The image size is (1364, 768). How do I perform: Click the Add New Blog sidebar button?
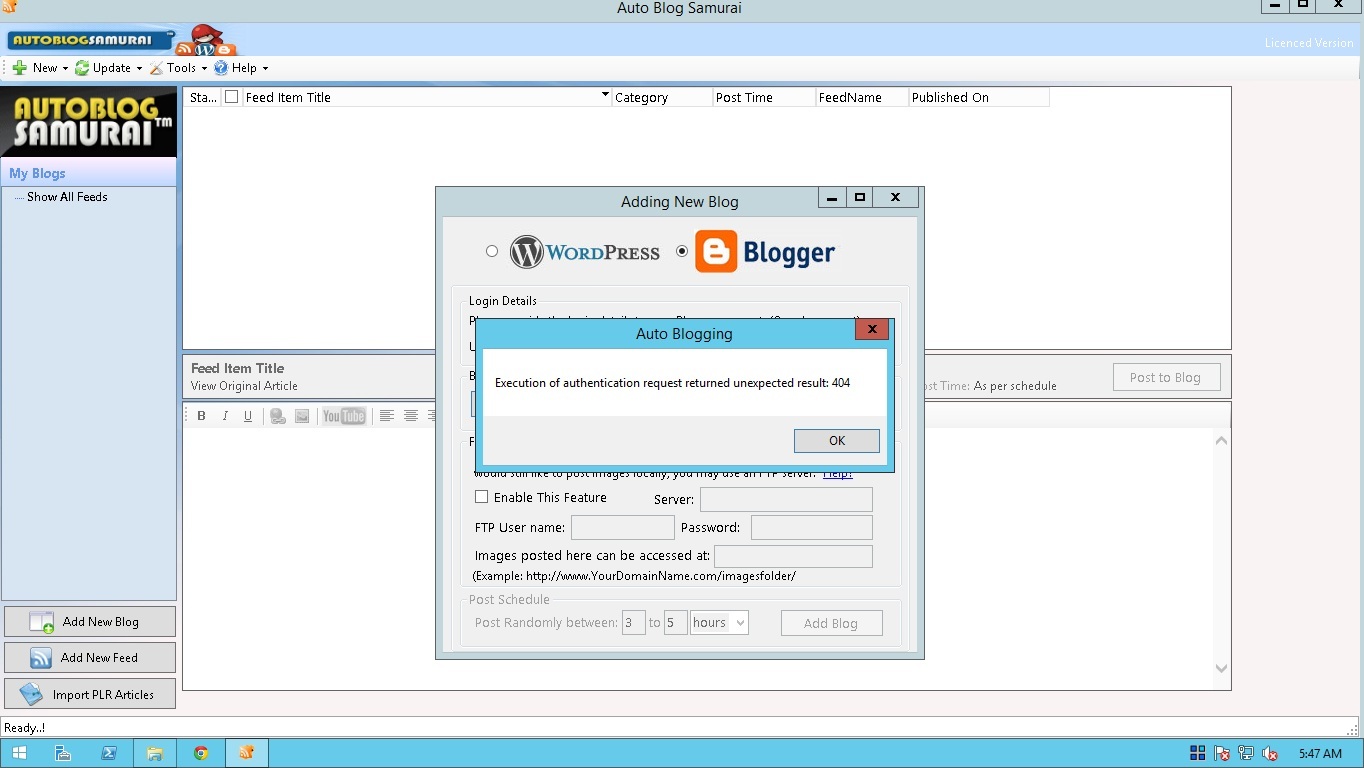pos(90,622)
